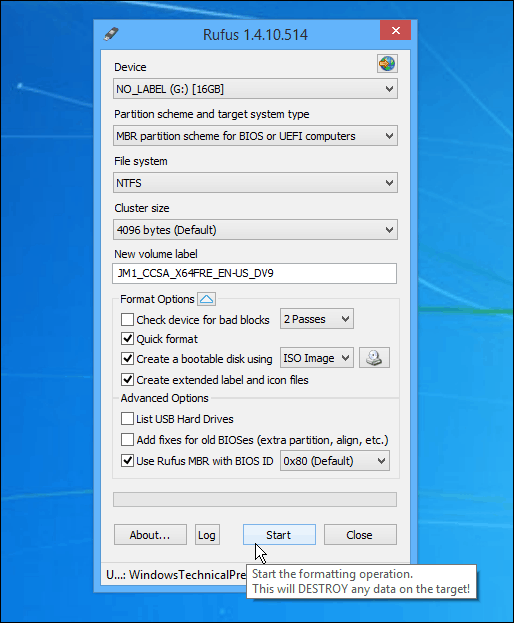The height and width of the screenshot is (623, 514).
Task: Uncheck the Quick format option
Action: point(127,339)
